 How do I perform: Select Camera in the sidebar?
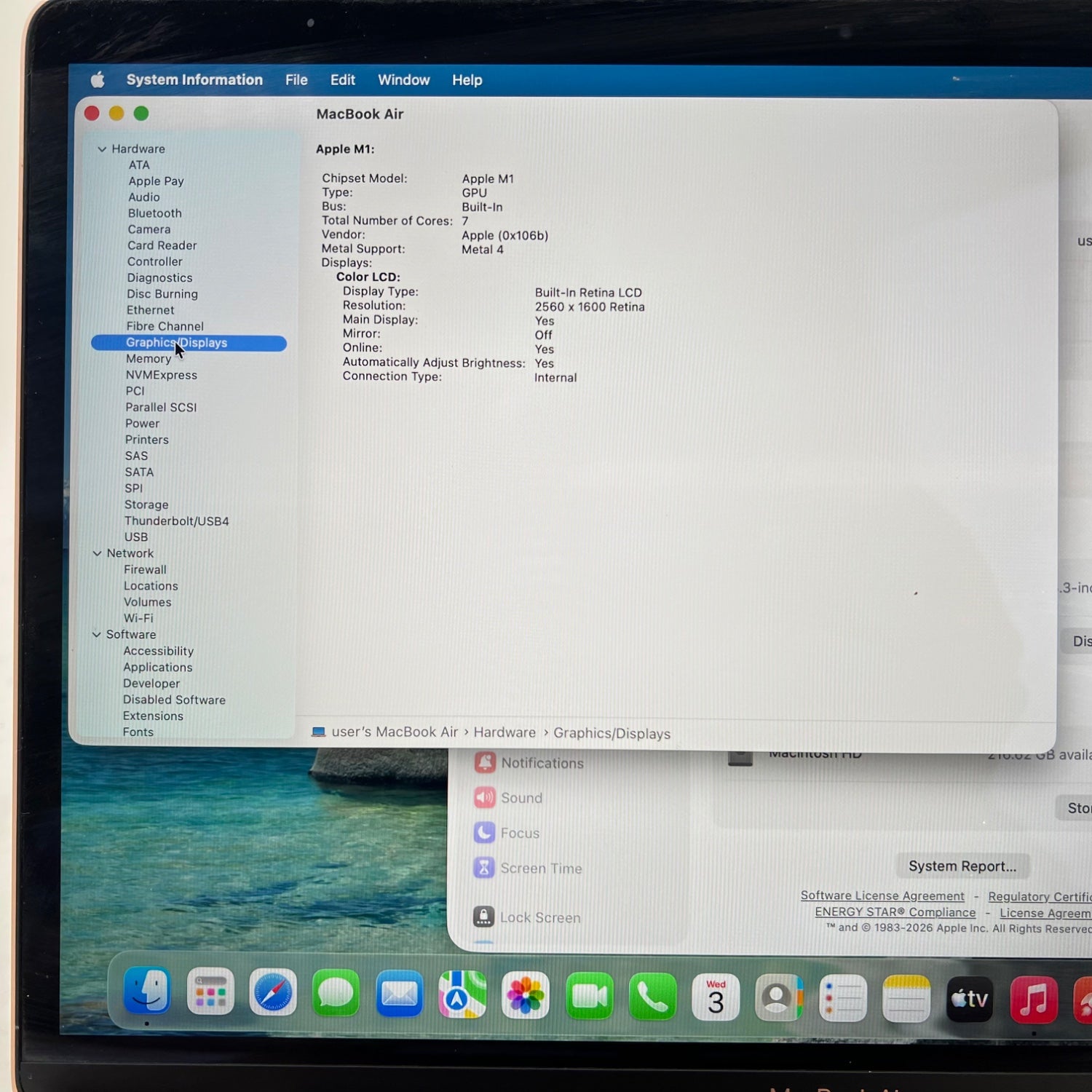tap(149, 229)
